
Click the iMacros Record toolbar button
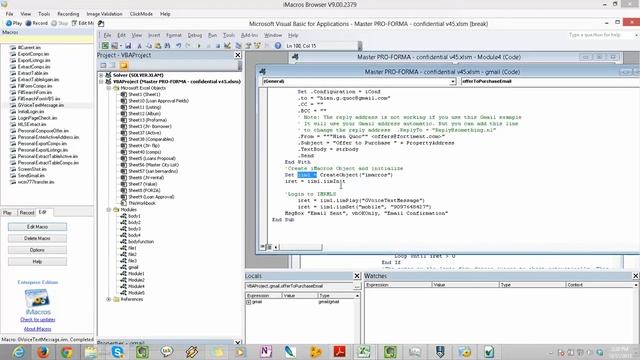tap(37, 23)
